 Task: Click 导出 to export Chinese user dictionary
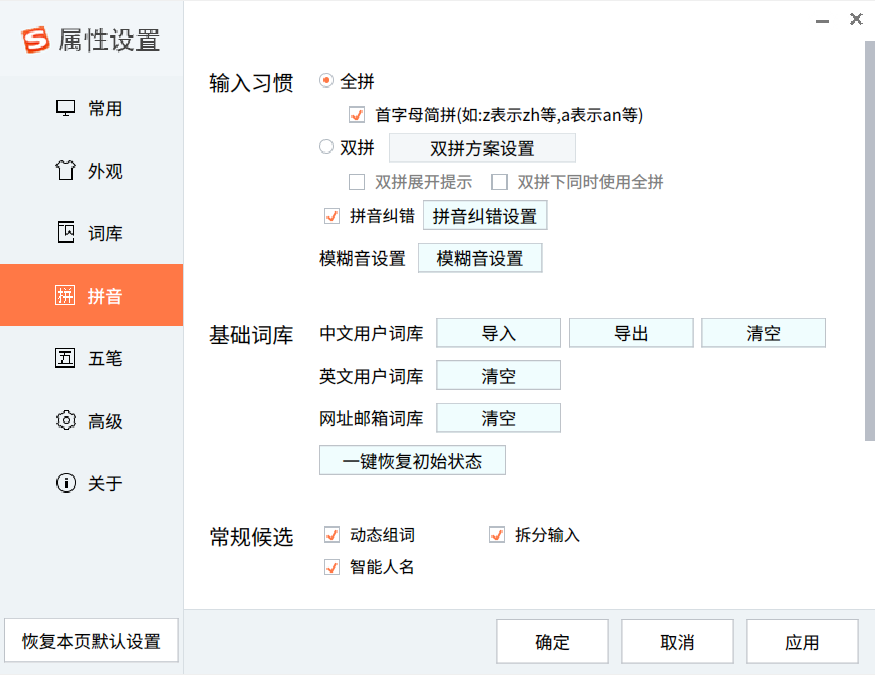click(631, 333)
